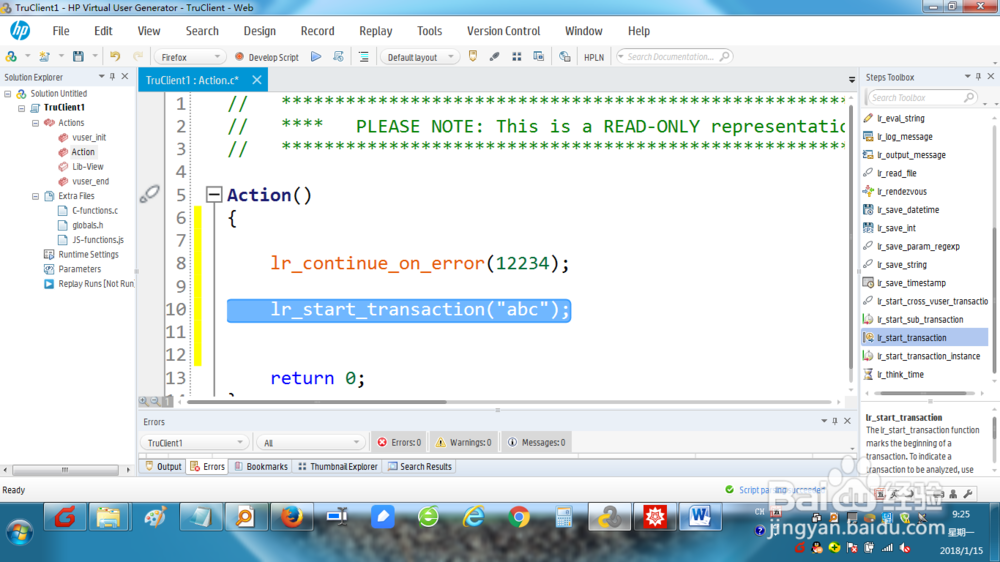Open Firefox from Windows taskbar
The image size is (1000, 562).
pyautogui.click(x=291, y=517)
